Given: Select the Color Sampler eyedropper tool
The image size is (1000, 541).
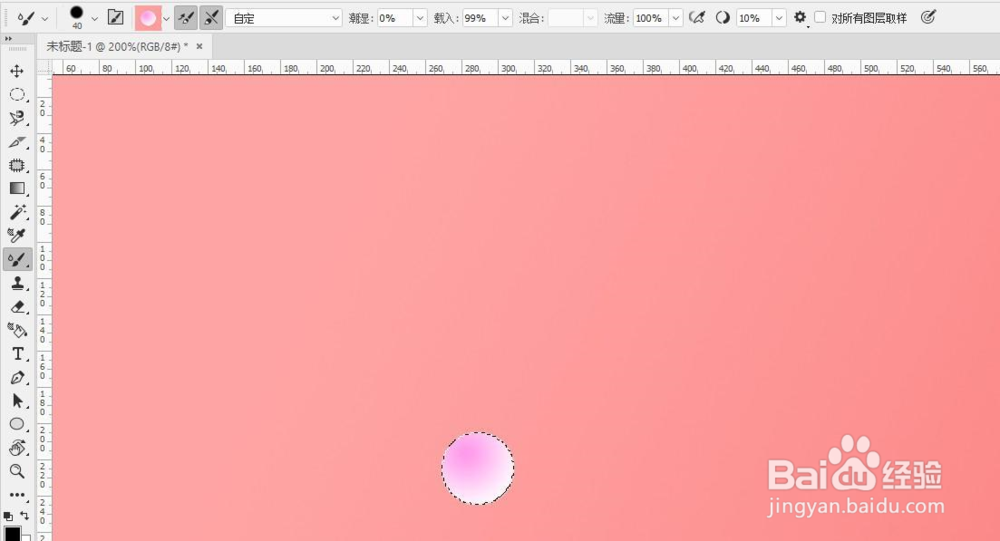Looking at the screenshot, I should pos(17,236).
